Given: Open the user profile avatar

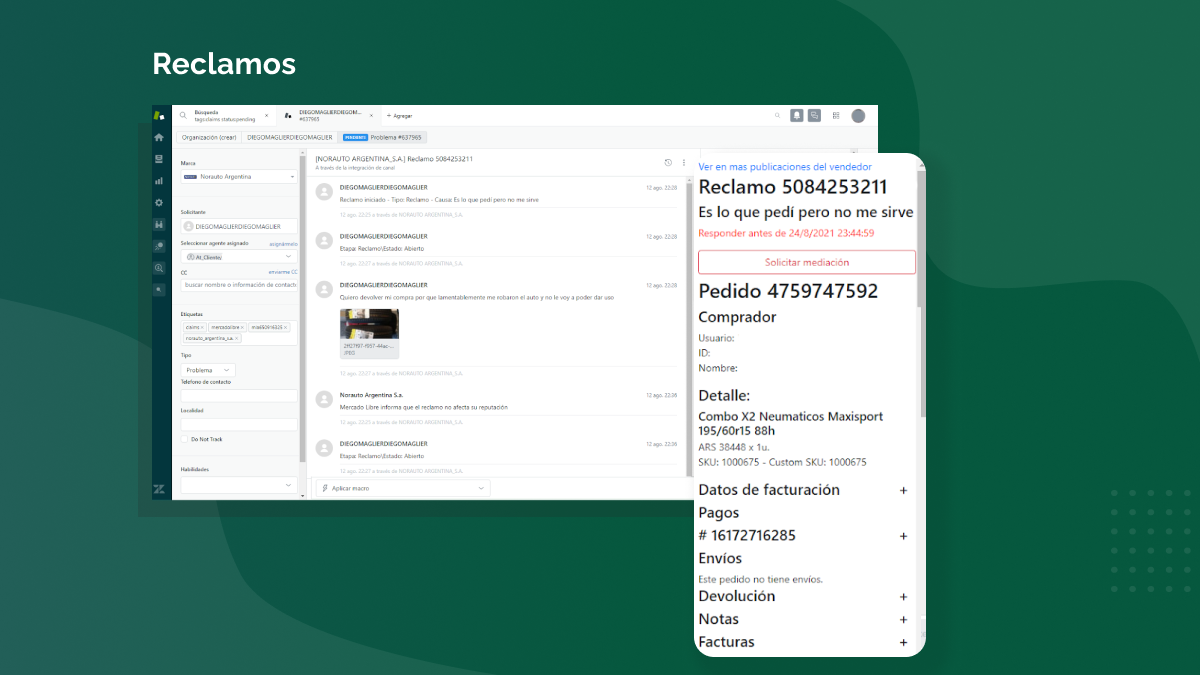Looking at the screenshot, I should (x=858, y=116).
